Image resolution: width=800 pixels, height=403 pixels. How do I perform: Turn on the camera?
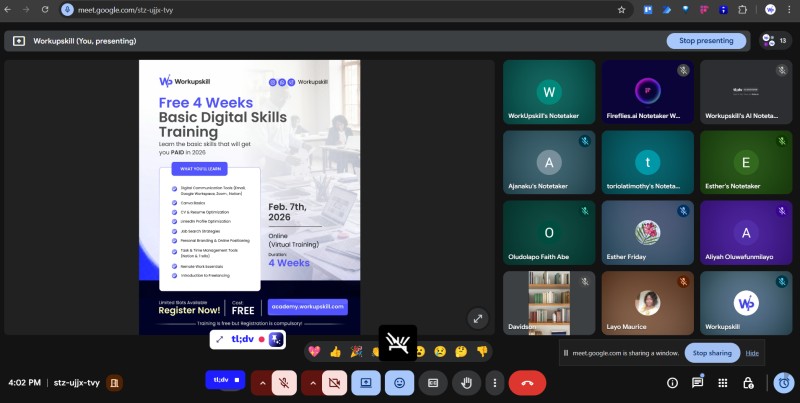[x=334, y=383]
